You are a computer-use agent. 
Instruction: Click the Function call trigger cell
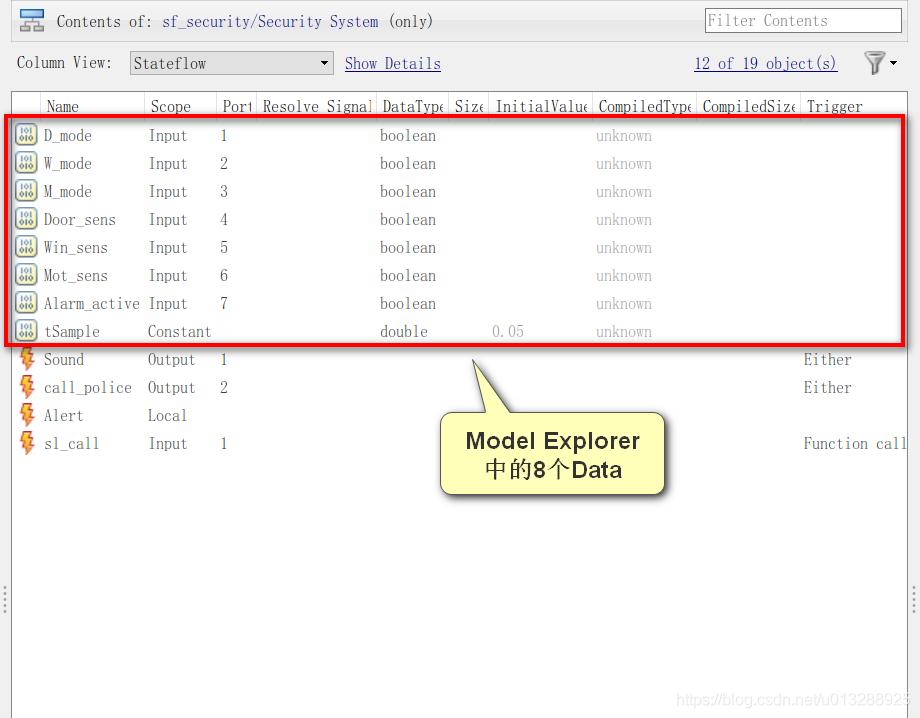[855, 444]
